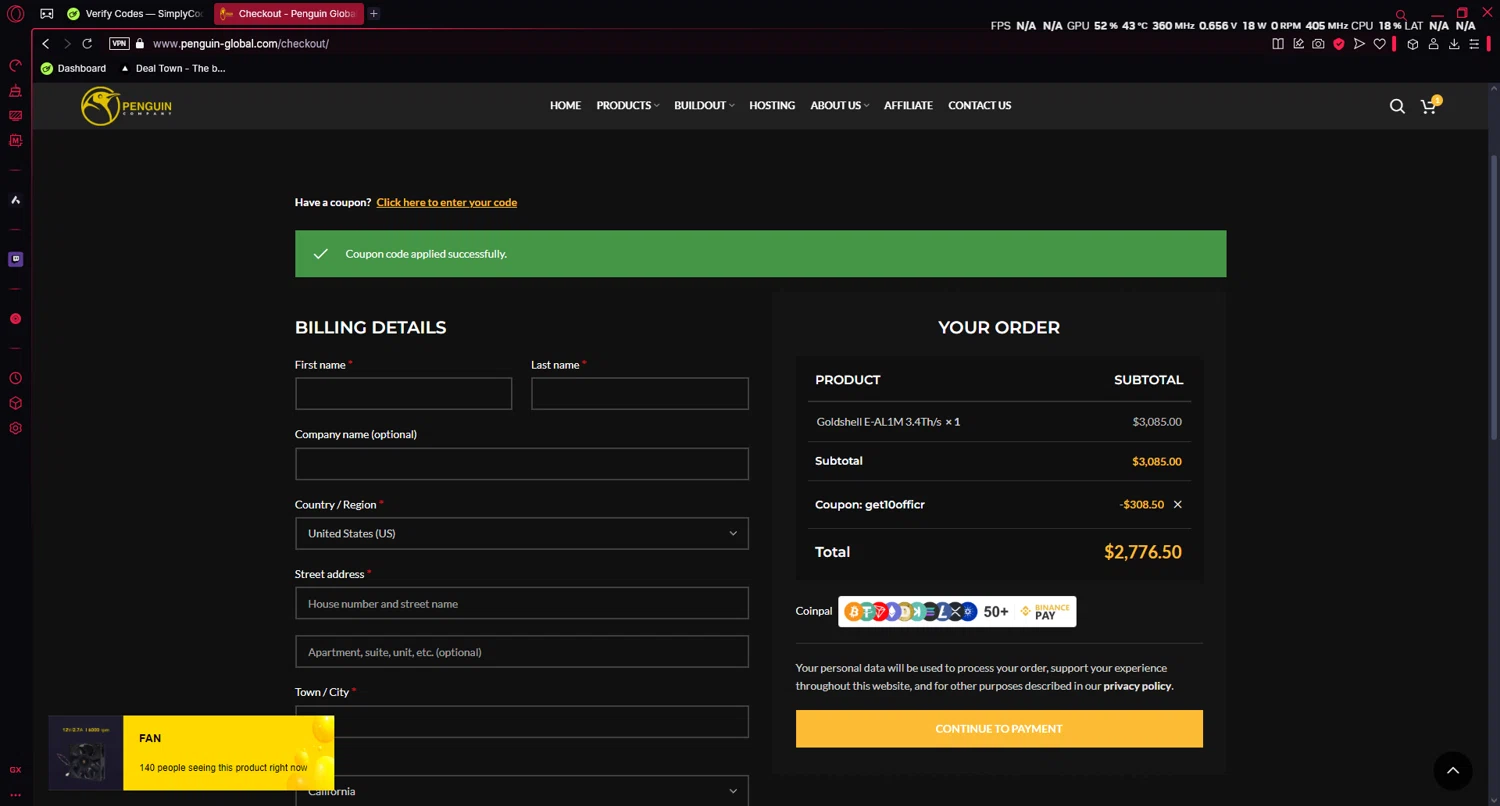Go back to the previous page
The width and height of the screenshot is (1500, 806).
45,44
